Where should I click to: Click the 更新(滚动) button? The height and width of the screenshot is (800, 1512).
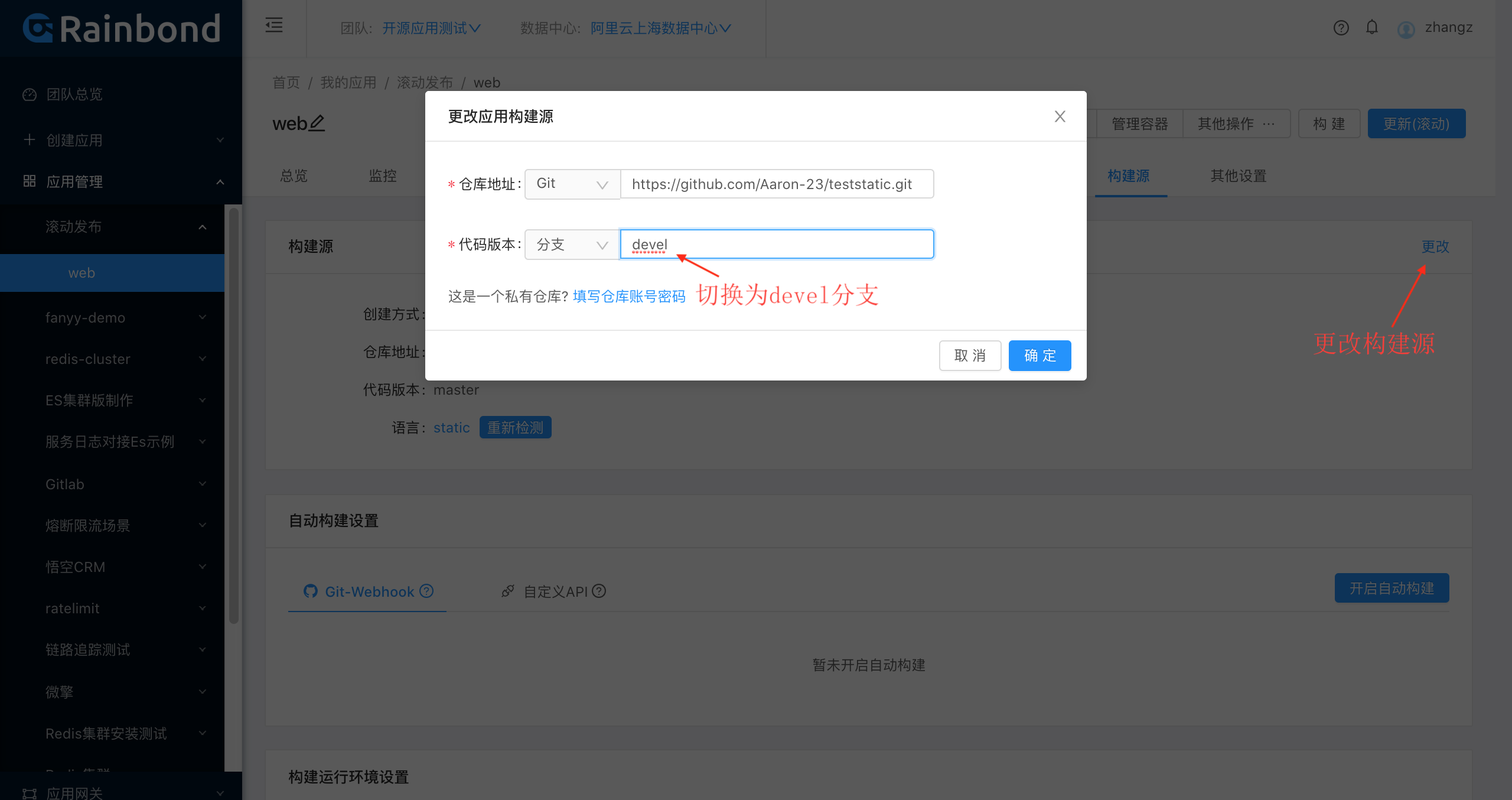click(x=1416, y=123)
